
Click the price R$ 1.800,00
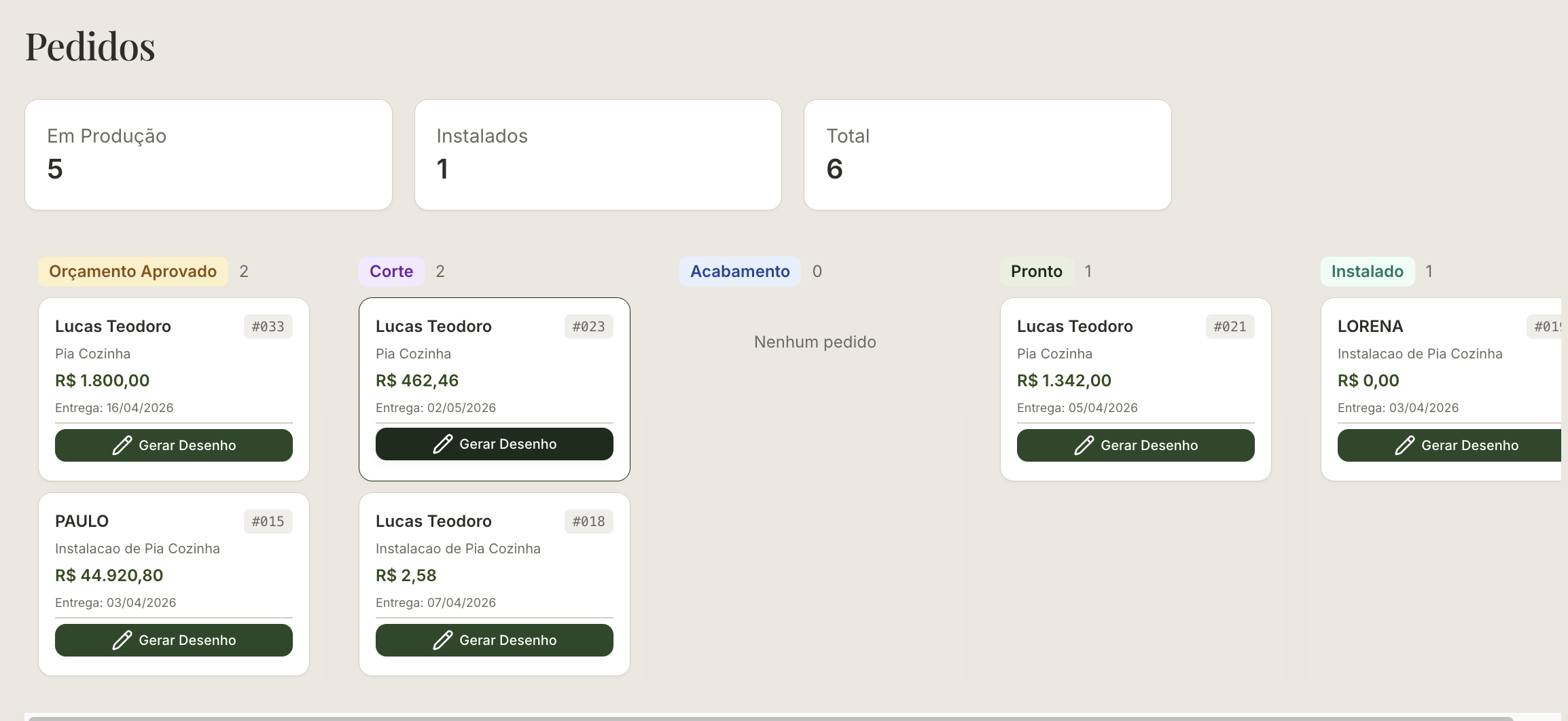(x=103, y=381)
